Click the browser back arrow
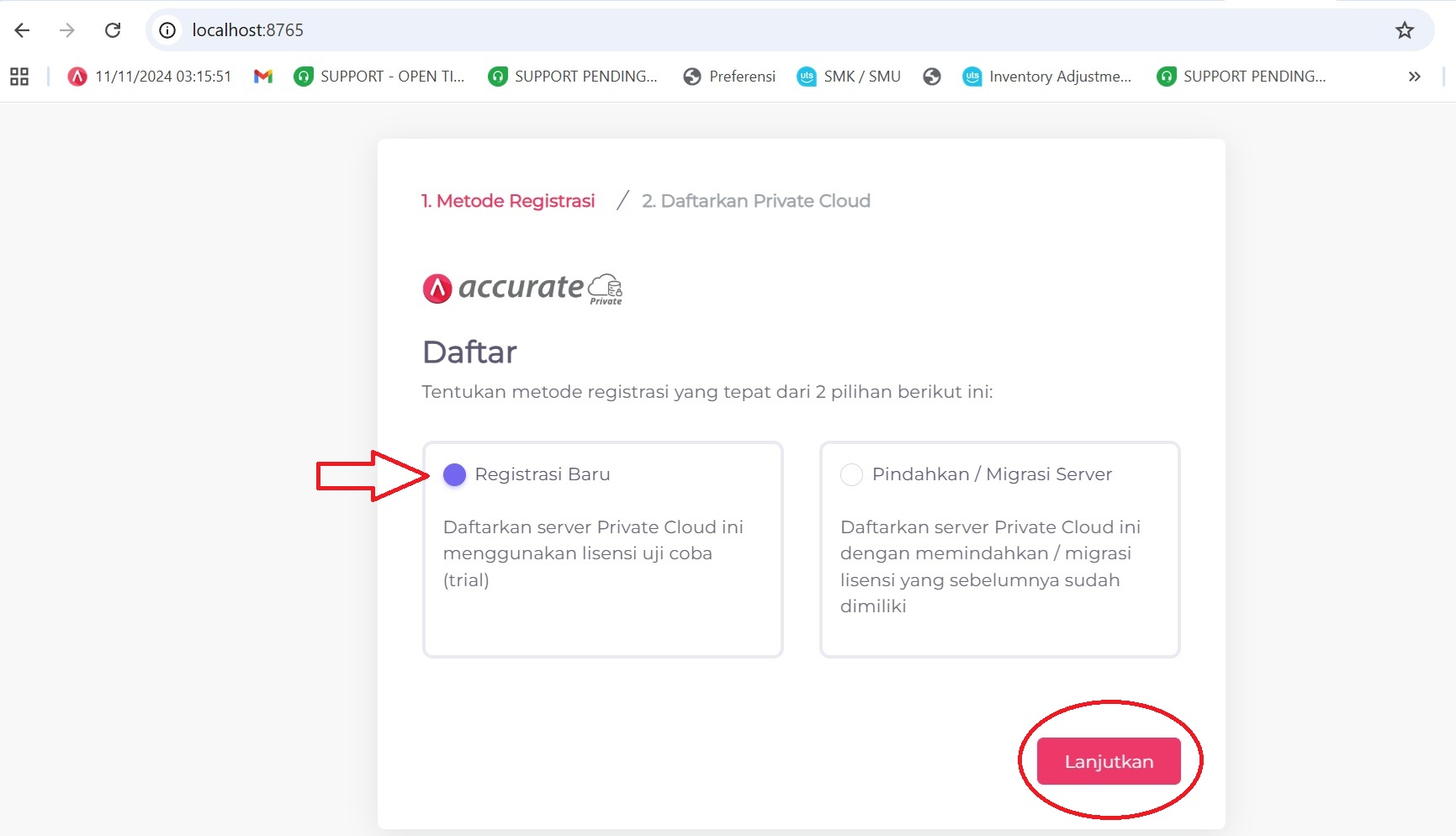 (x=23, y=30)
